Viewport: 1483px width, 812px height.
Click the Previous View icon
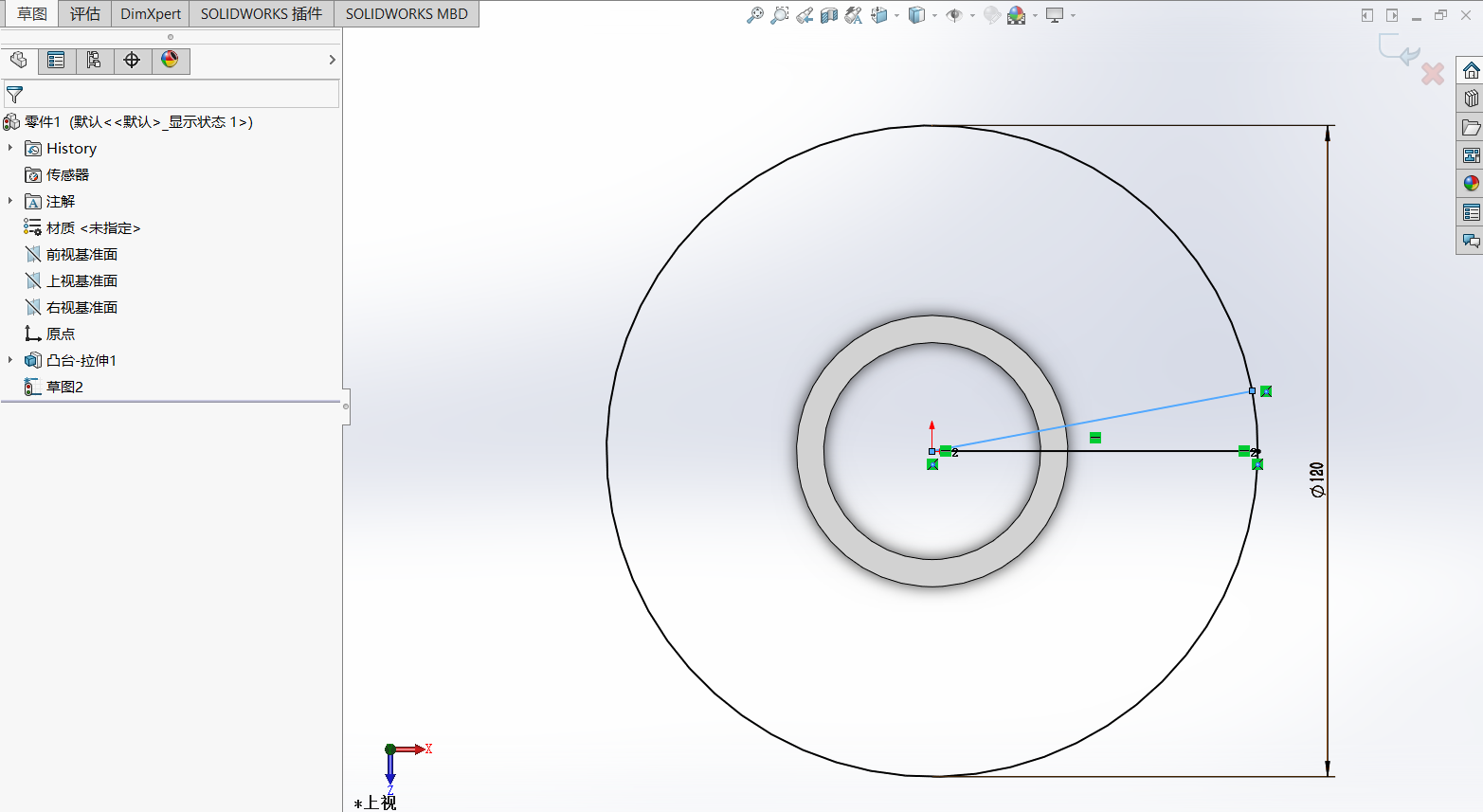[x=805, y=15]
